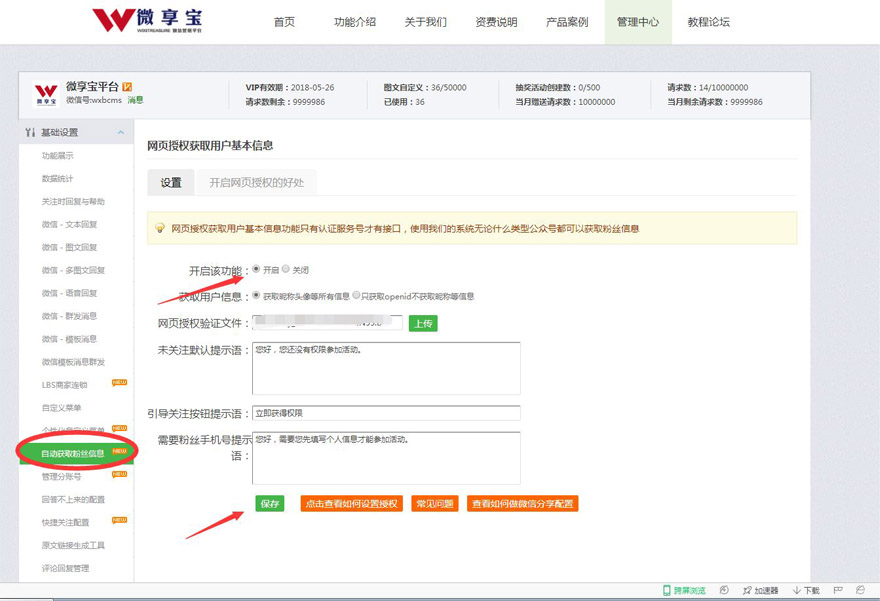880x601 pixels.
Task: Open 产品案例 in top navigation
Action: pyautogui.click(x=567, y=22)
